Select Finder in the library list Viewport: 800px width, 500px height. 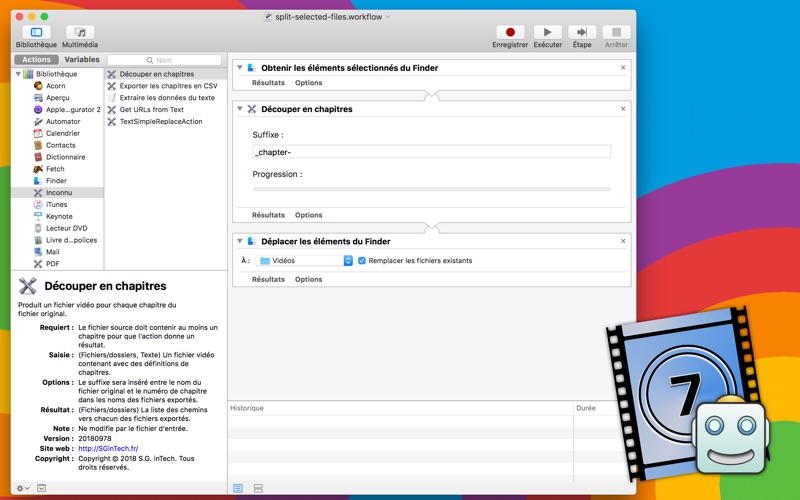pyautogui.click(x=56, y=181)
